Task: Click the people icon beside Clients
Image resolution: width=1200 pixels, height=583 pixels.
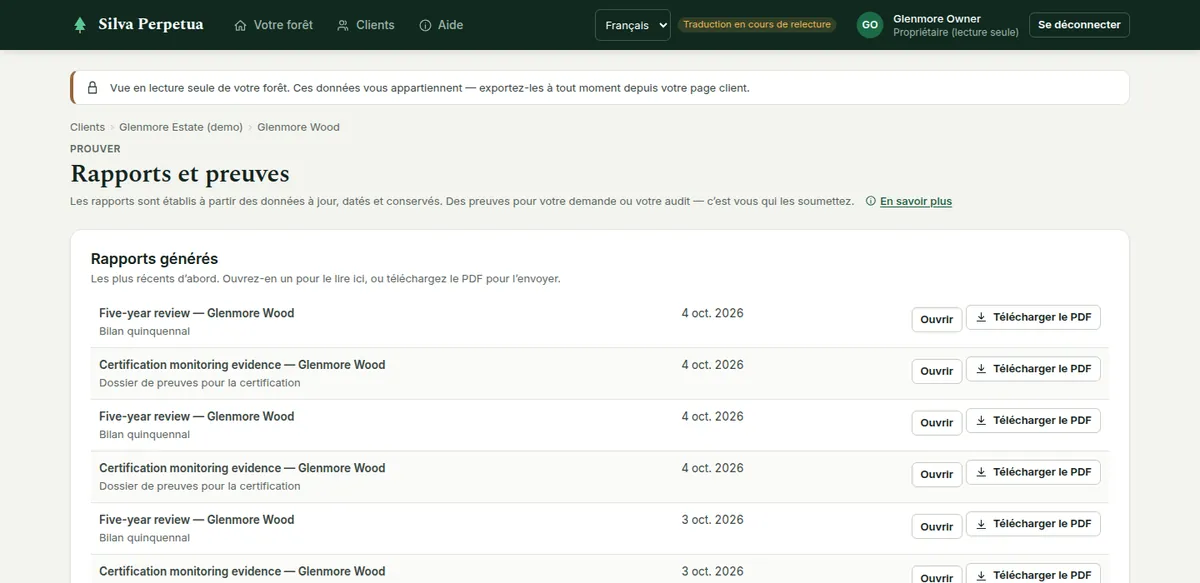Action: [x=343, y=25]
